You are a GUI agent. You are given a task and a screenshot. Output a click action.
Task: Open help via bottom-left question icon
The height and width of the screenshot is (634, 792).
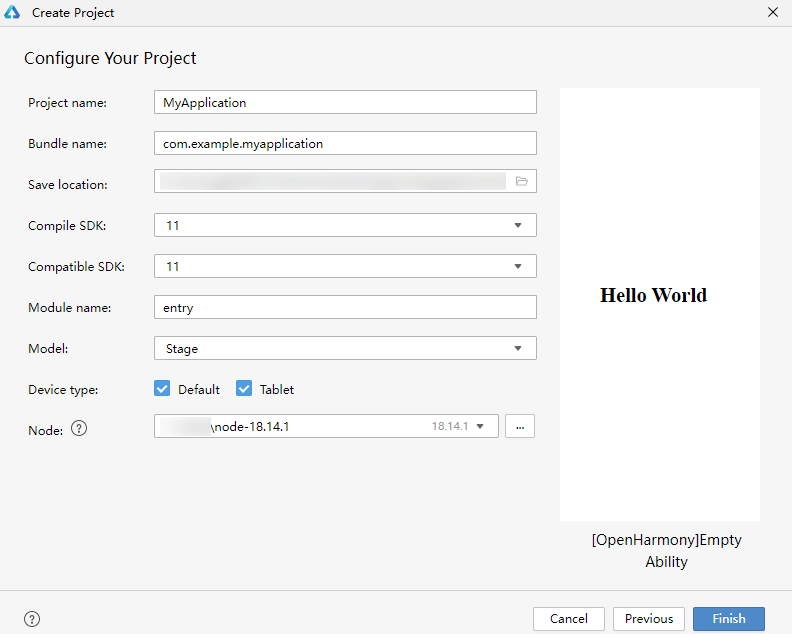click(32, 619)
